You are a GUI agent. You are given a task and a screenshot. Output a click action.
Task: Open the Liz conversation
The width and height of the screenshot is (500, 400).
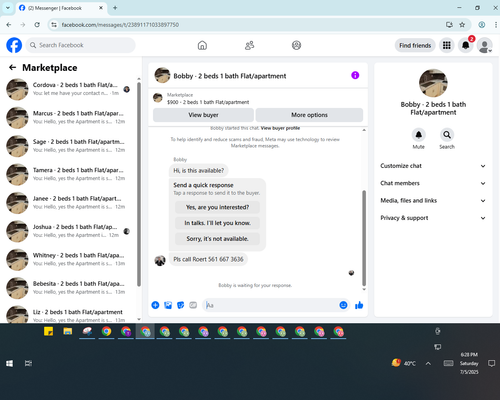coord(69,315)
